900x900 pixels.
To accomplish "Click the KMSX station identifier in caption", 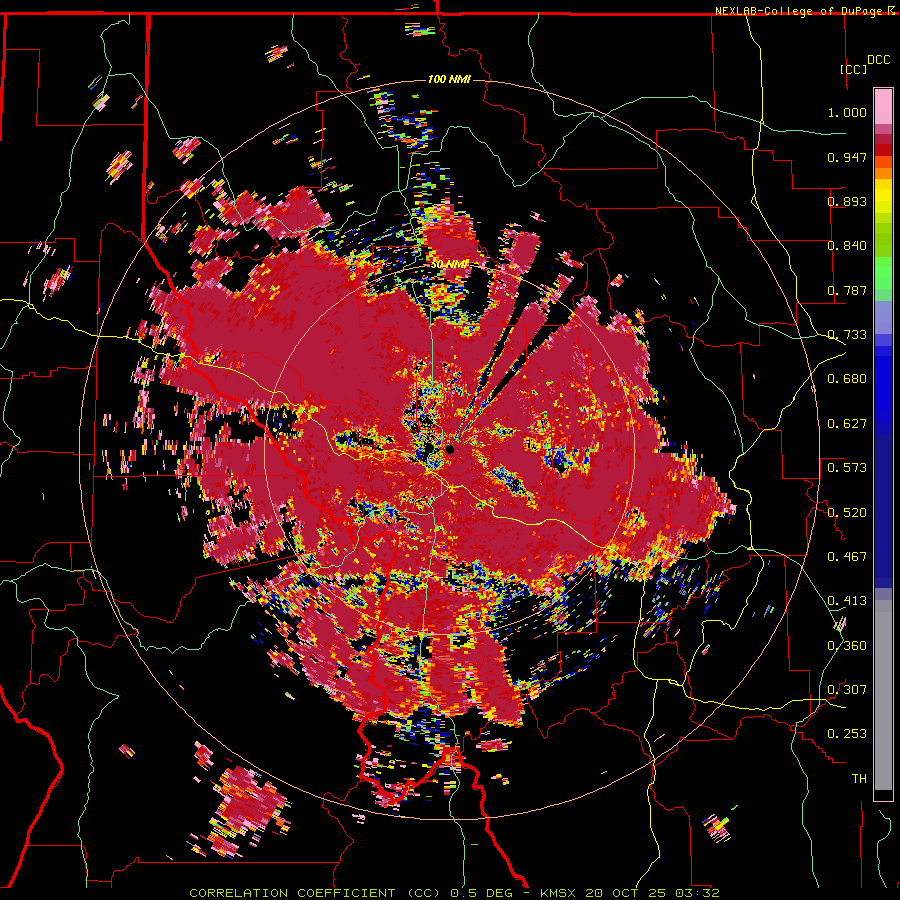I will (560, 893).
